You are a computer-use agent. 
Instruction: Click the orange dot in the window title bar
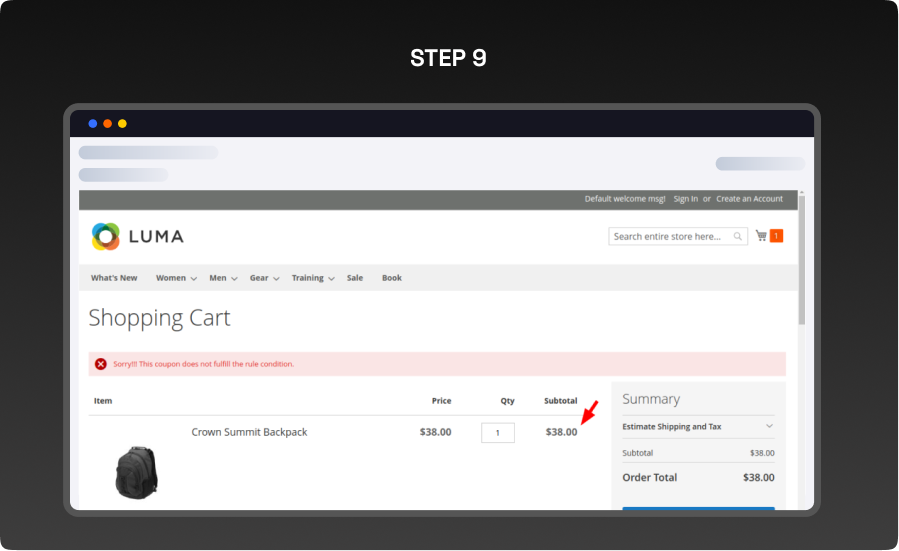tap(107, 124)
